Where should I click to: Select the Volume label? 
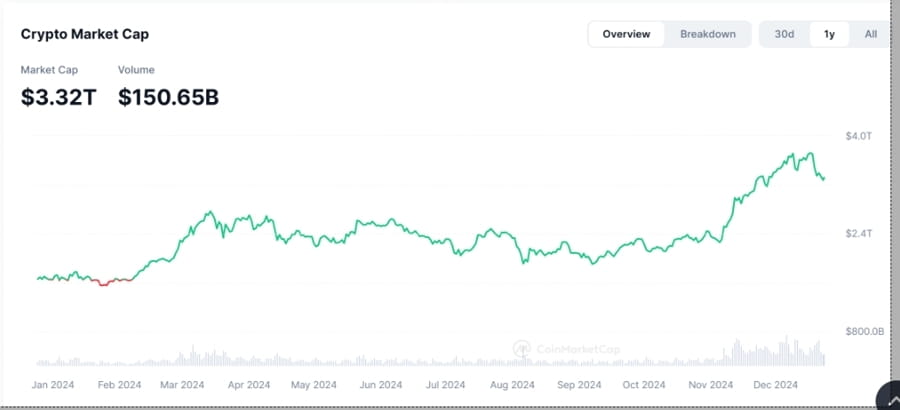pyautogui.click(x=136, y=70)
